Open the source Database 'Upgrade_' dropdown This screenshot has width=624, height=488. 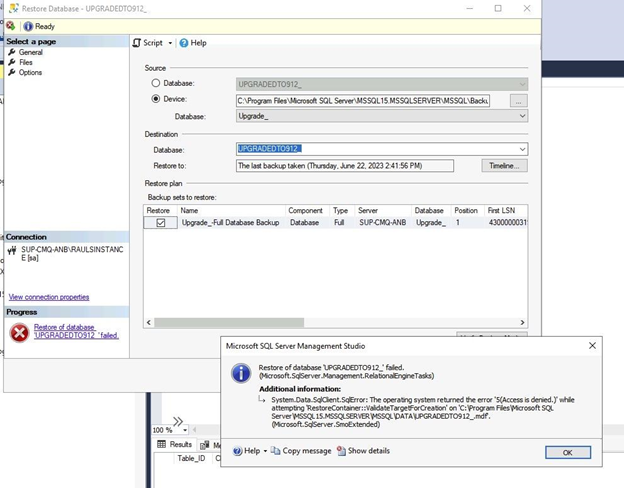pos(522,116)
